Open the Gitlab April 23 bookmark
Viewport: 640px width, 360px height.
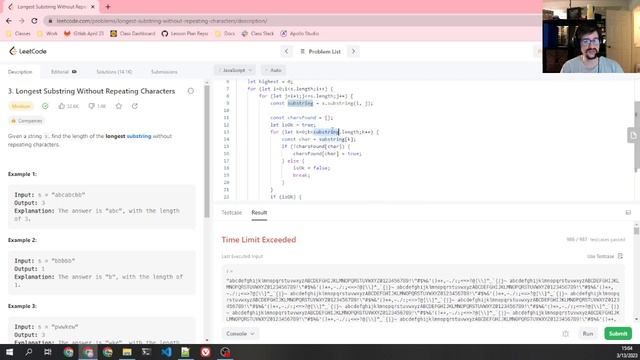pos(84,33)
